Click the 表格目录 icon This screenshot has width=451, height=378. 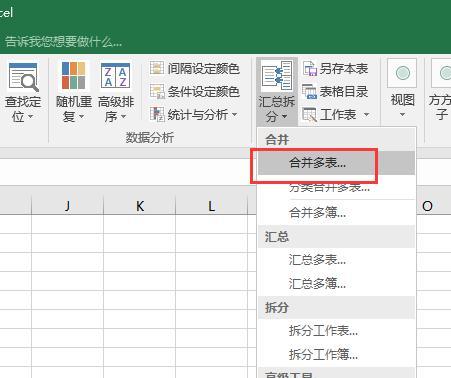310,91
